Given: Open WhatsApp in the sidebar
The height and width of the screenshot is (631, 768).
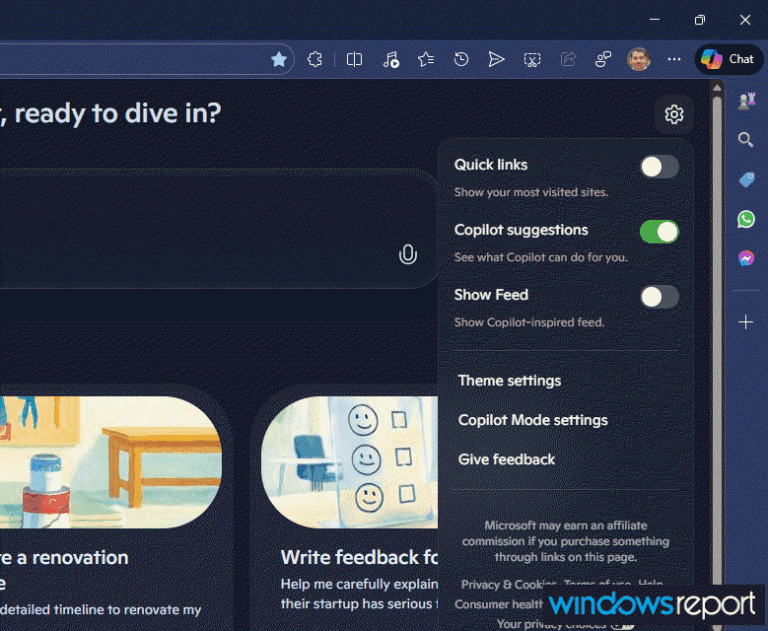Looking at the screenshot, I should tap(746, 219).
